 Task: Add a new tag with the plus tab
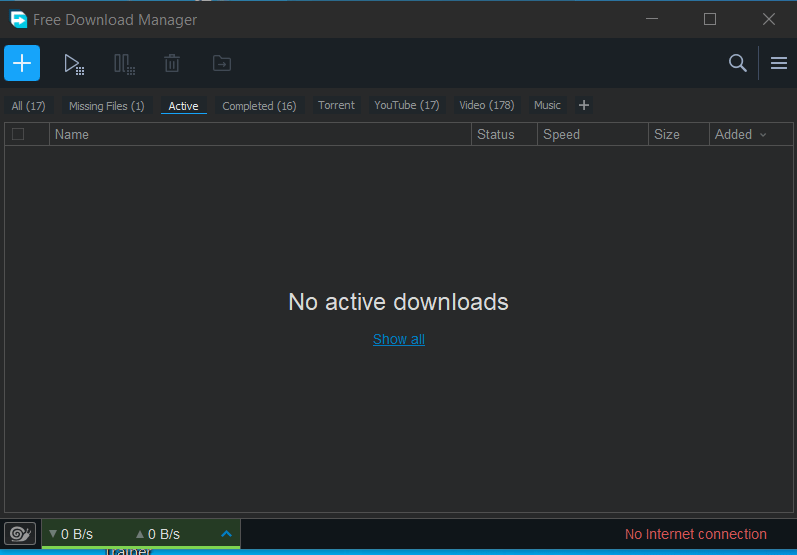(x=584, y=105)
